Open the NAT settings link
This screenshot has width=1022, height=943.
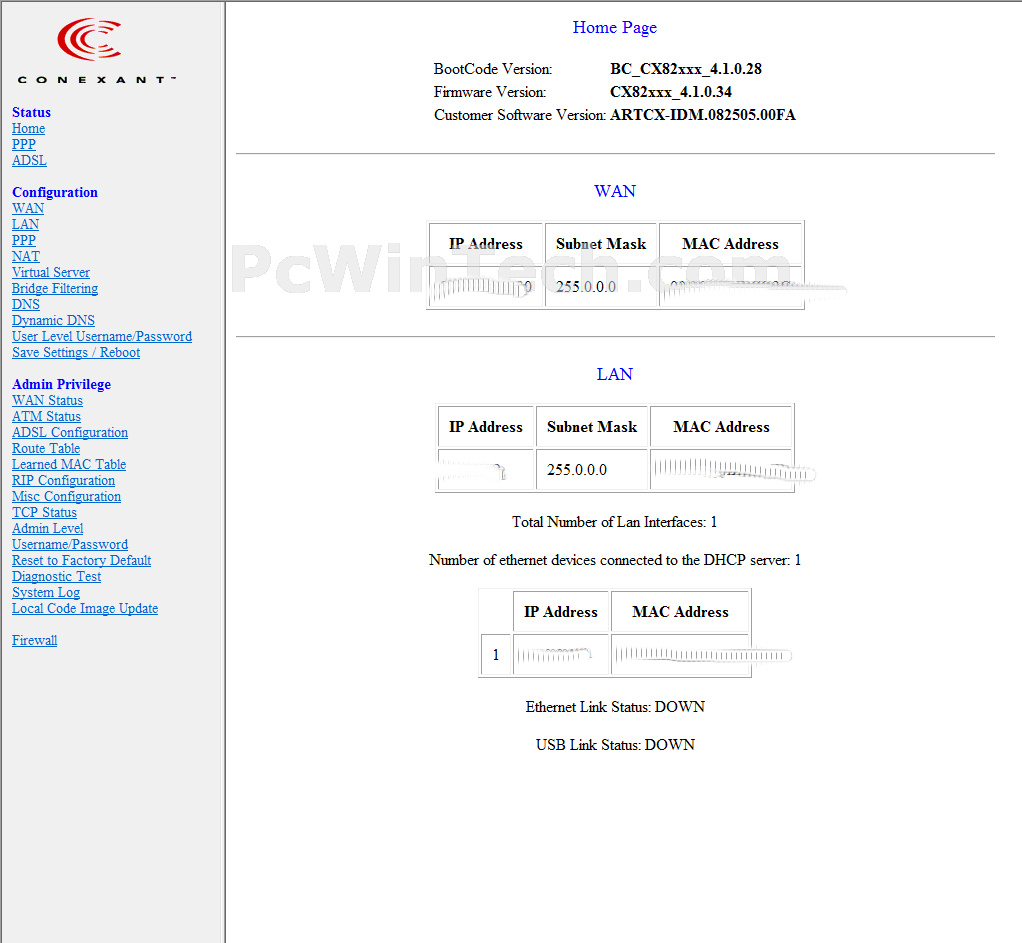[26, 257]
